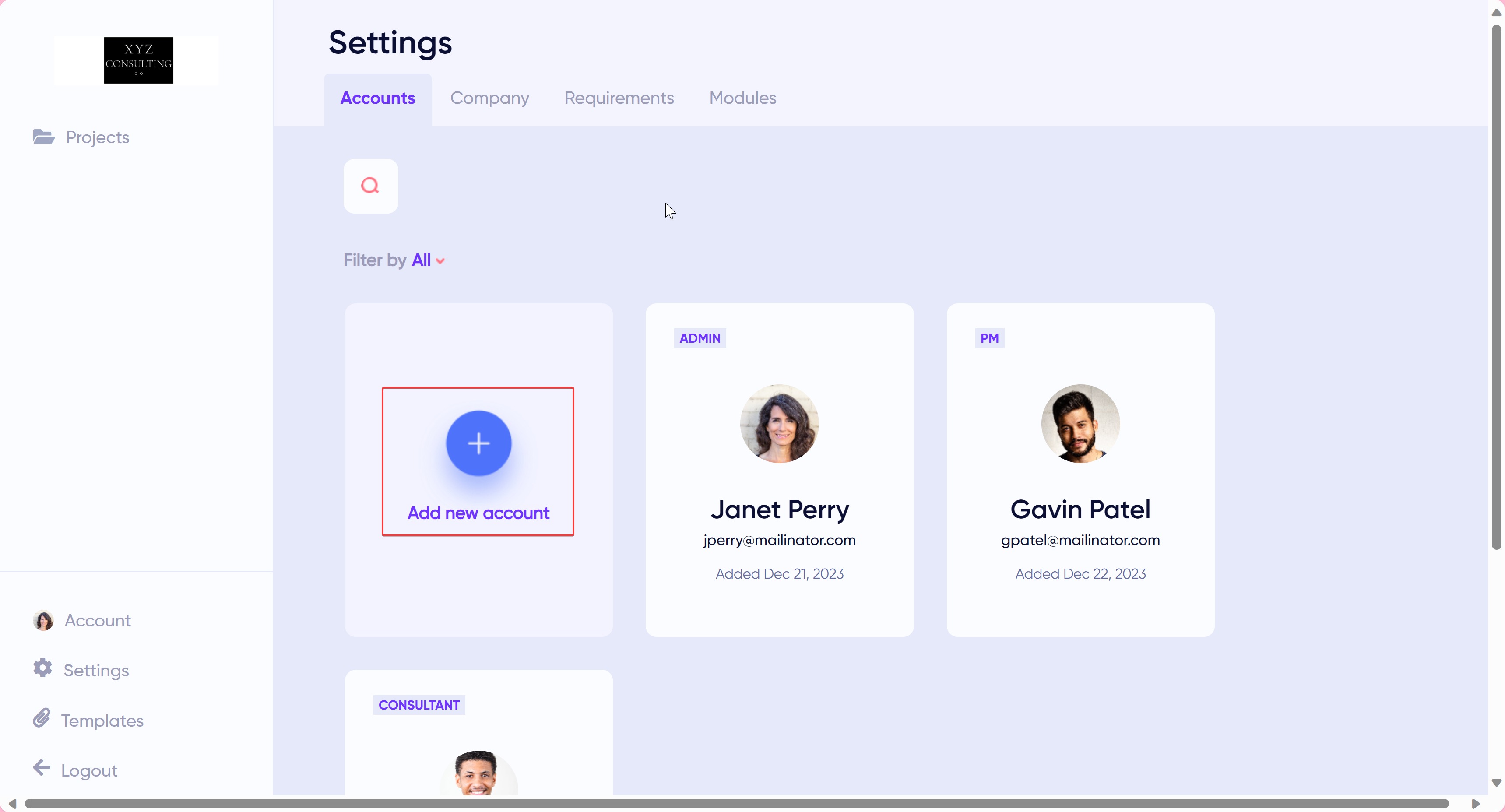Click the vertical scrollbar down arrow
This screenshot has width=1505, height=812.
[x=1496, y=783]
